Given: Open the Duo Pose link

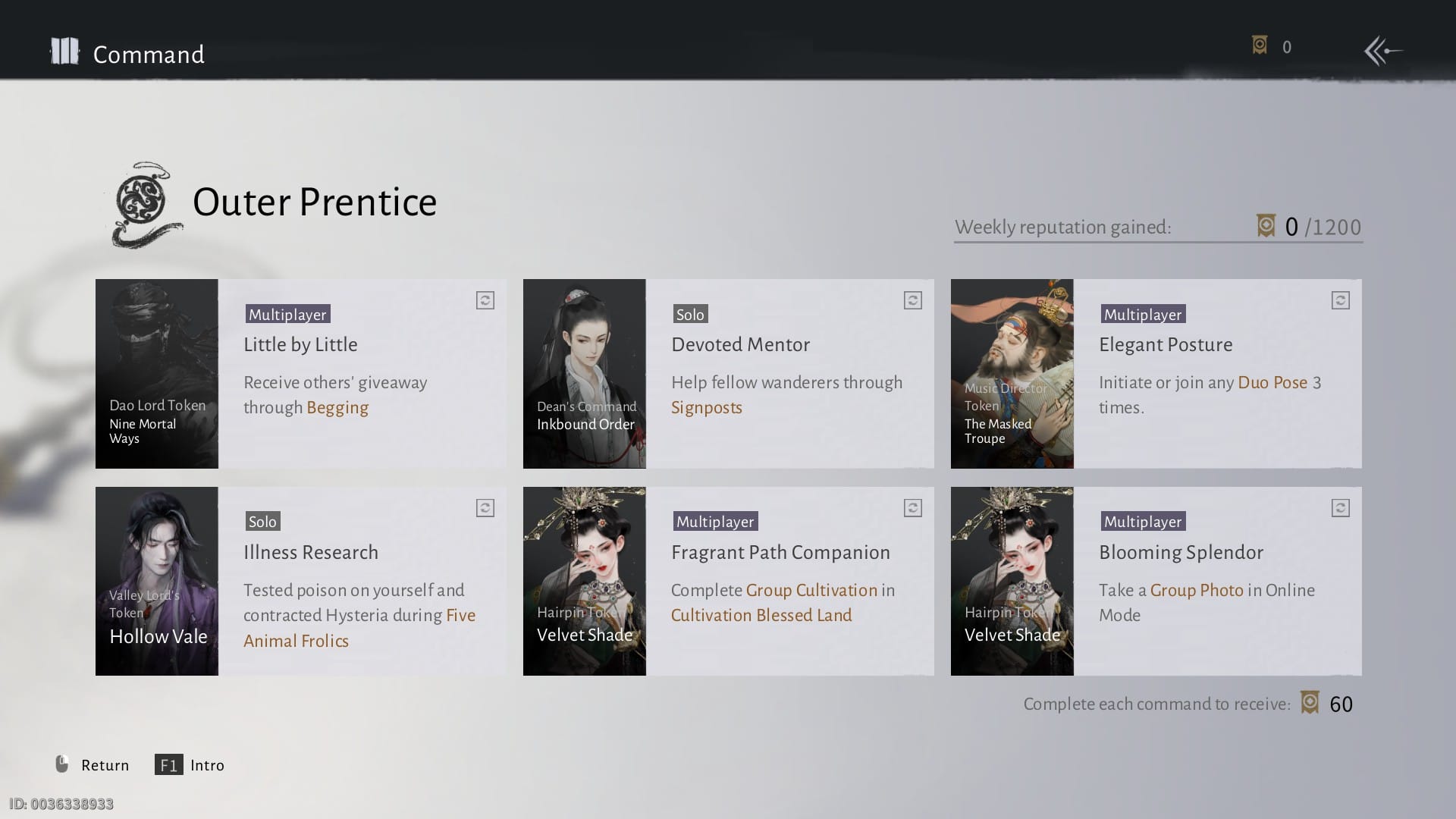Looking at the screenshot, I should tap(1272, 382).
